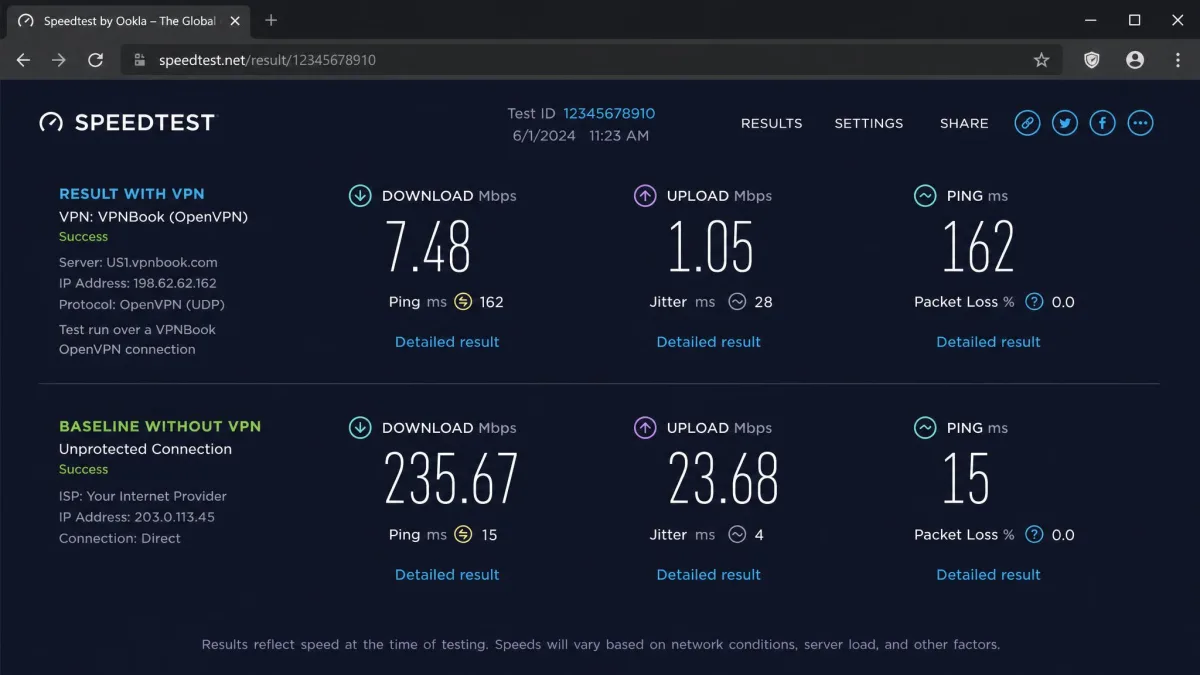Click upload arrow icon in VPN result
This screenshot has width=1200, height=675.
click(645, 196)
